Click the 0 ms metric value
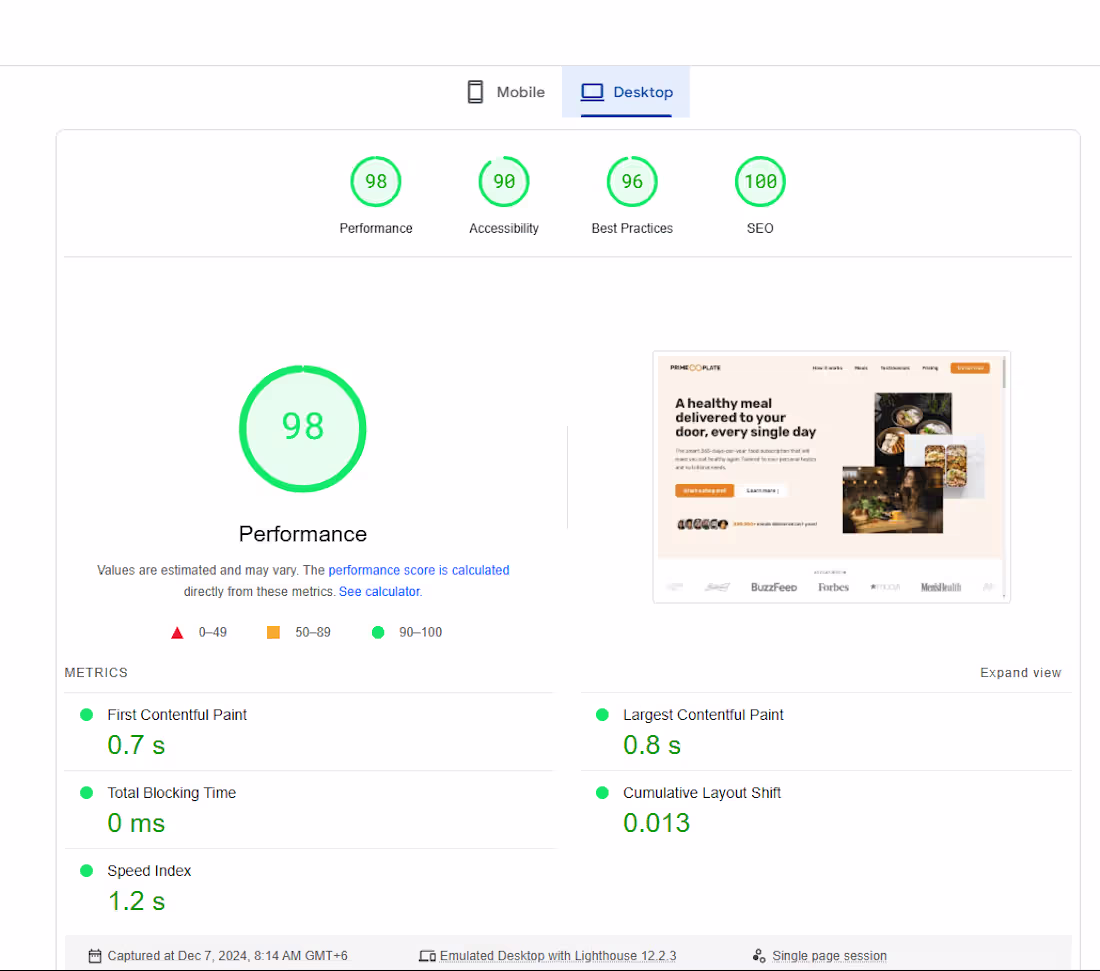Image resolution: width=1100 pixels, height=971 pixels. point(136,823)
